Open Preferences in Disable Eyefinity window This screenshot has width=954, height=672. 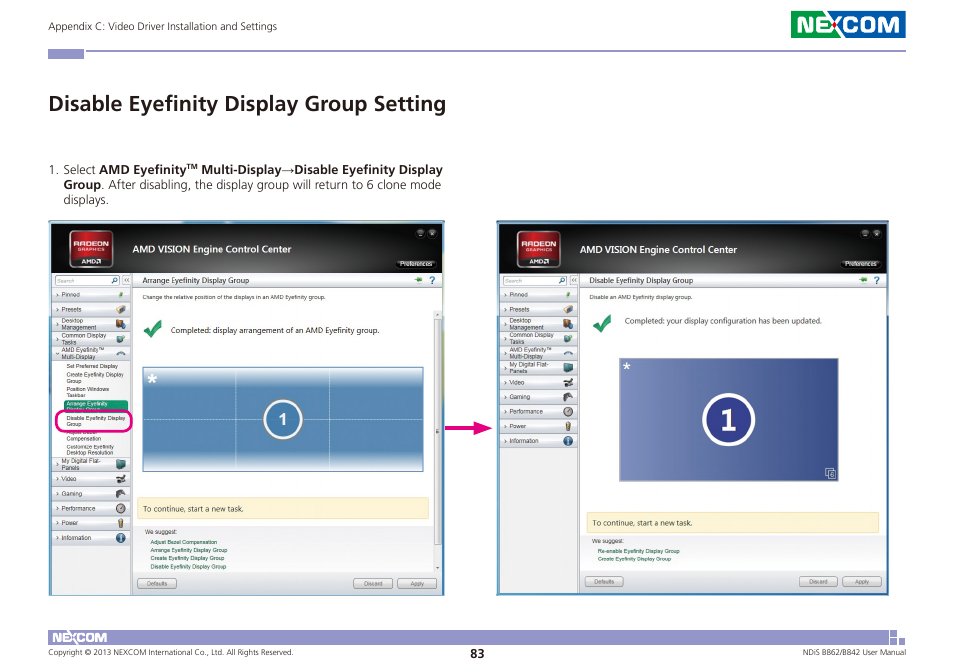tap(861, 264)
